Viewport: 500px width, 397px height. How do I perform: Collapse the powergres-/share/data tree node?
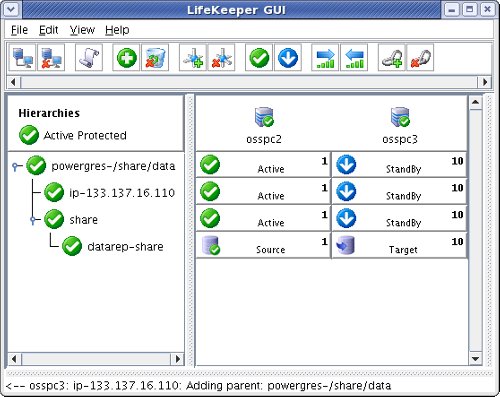click(x=16, y=166)
